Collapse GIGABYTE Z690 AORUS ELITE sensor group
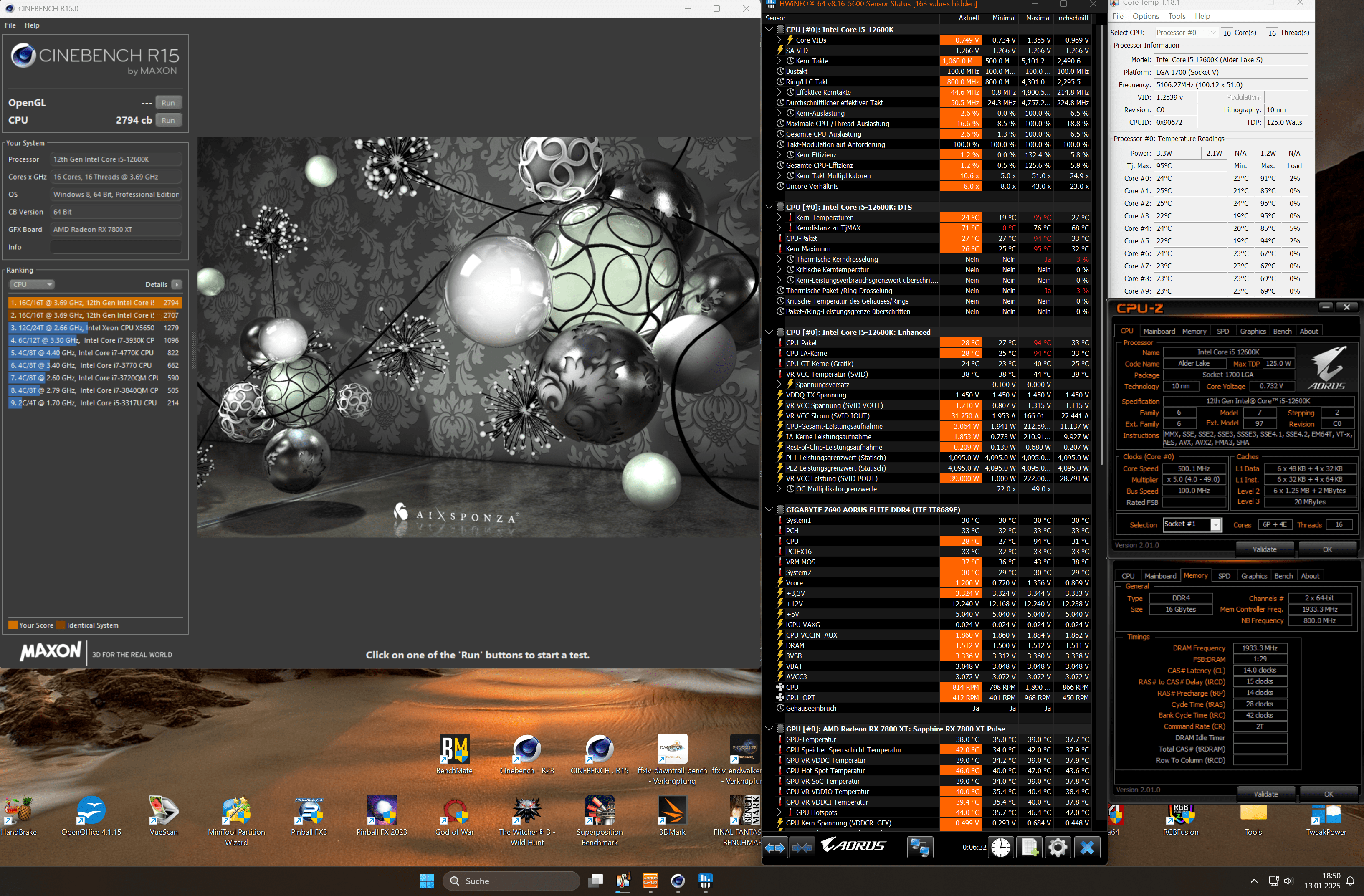 tap(769, 510)
